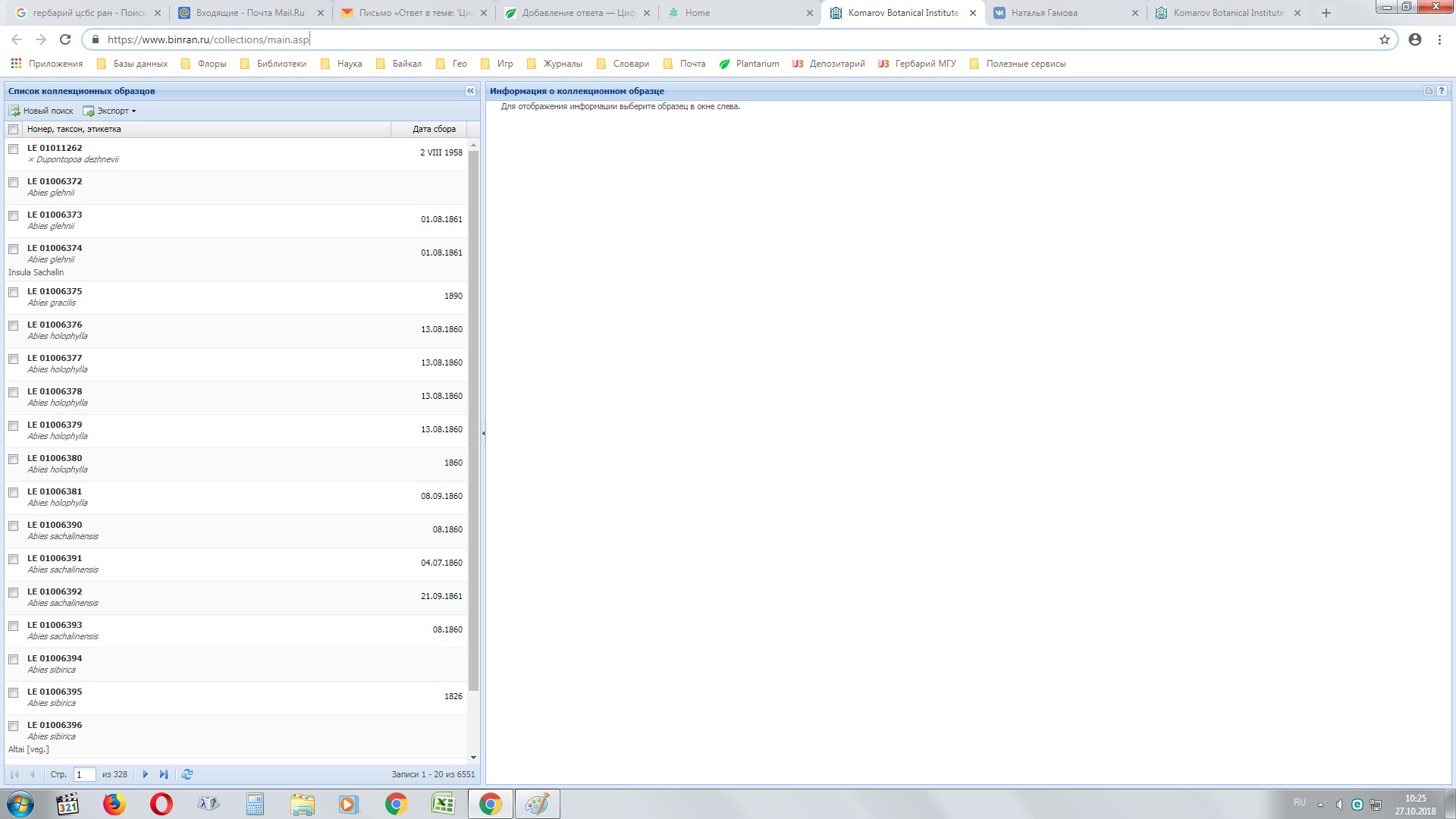Bookmark this page with the star icon
Viewport: 1456px width, 819px height.
1385,39
